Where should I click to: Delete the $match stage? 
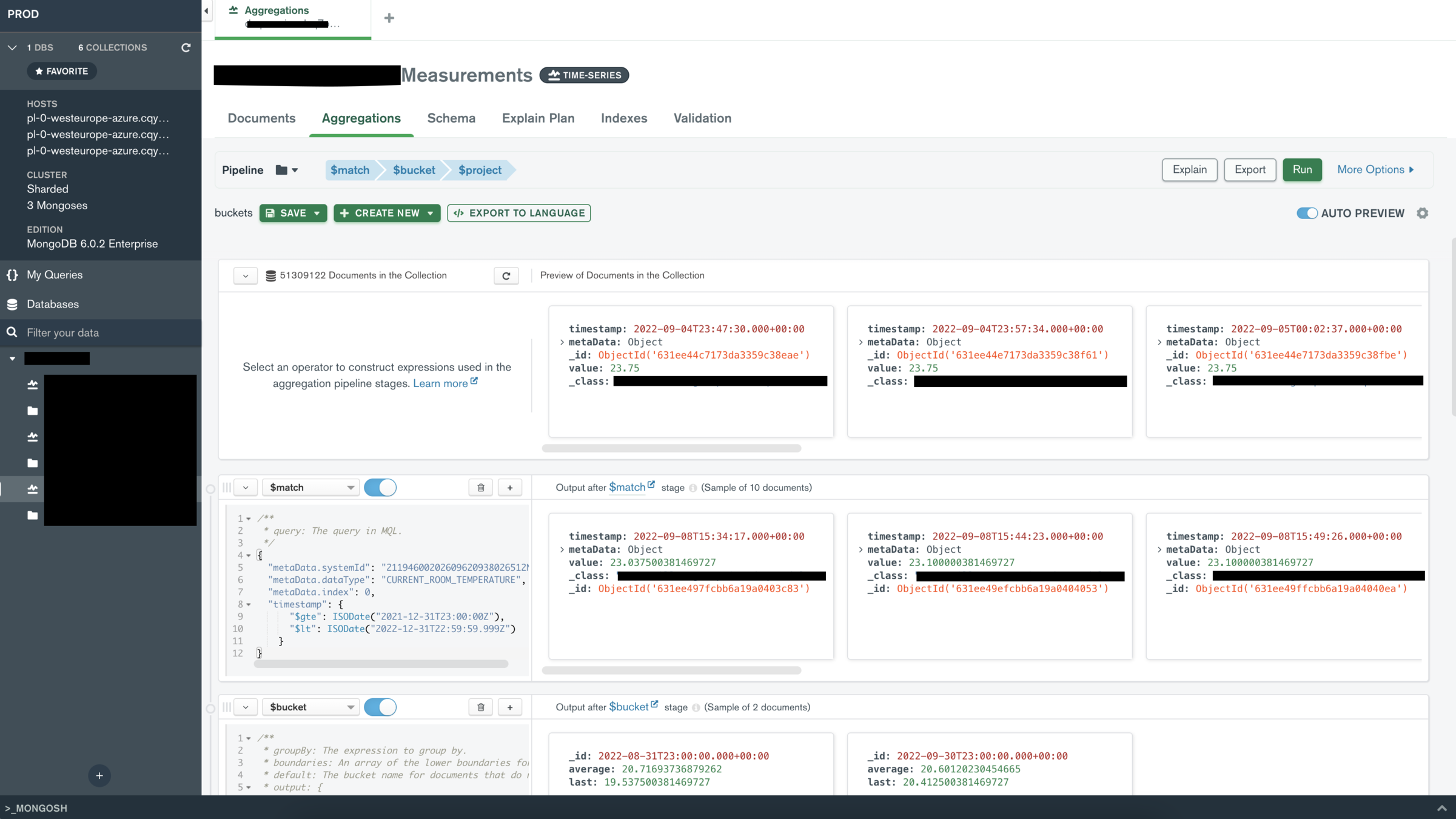480,487
